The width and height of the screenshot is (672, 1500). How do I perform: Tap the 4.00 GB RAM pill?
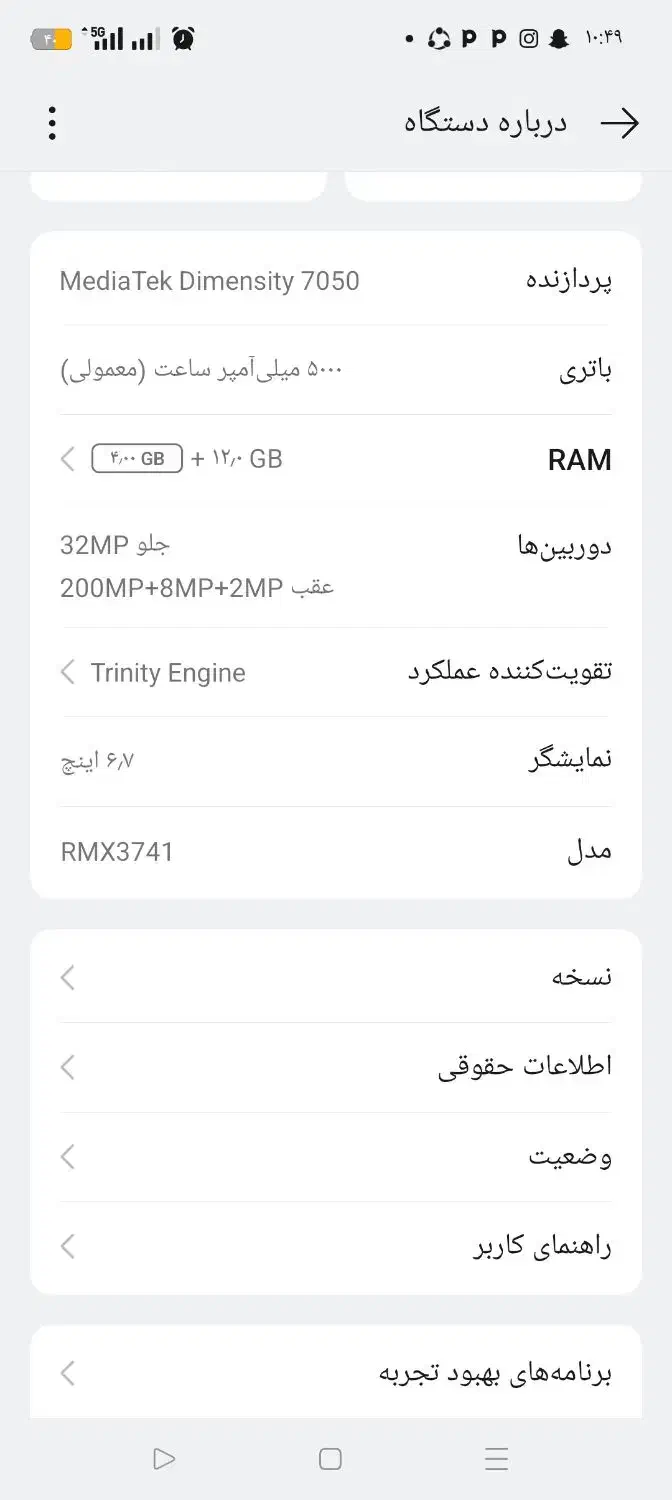(x=135, y=458)
